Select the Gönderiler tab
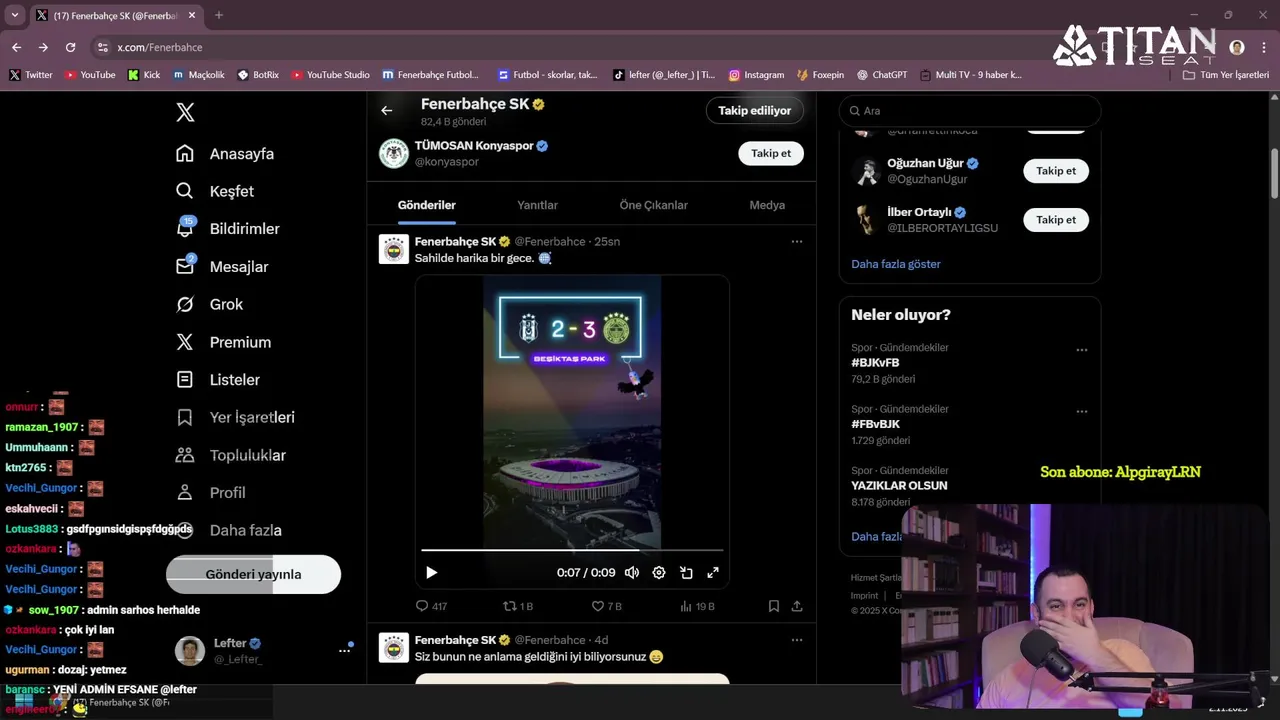Viewport: 1280px width, 720px height. pyautogui.click(x=427, y=205)
